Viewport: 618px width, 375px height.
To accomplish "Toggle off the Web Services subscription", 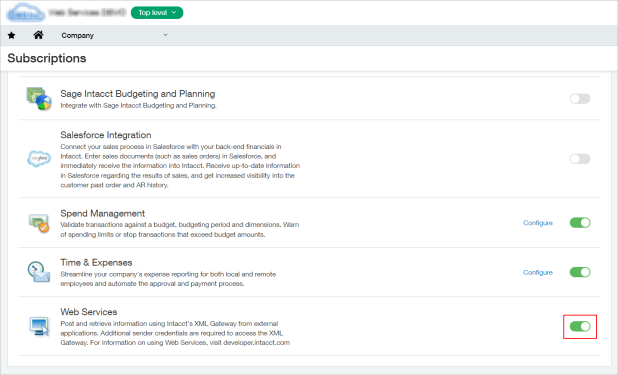I will pyautogui.click(x=580, y=326).
